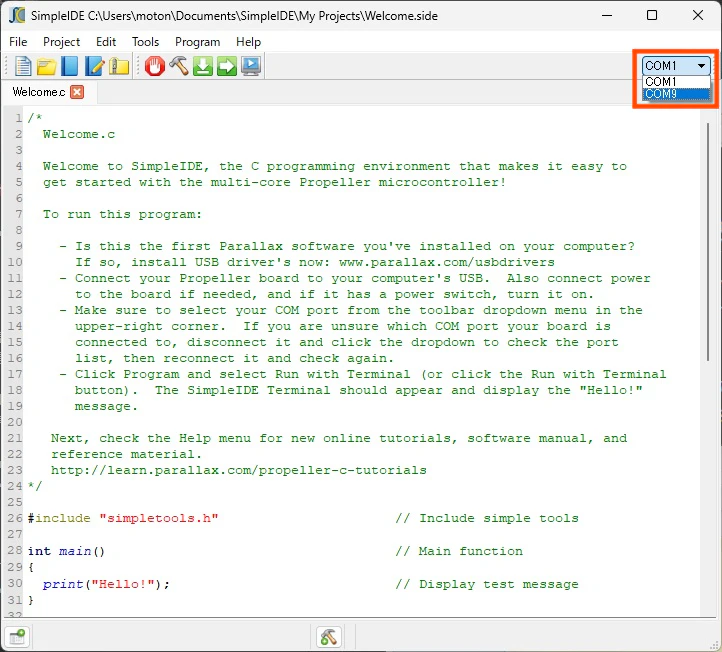Open the File menu
The image size is (722, 652).
click(x=18, y=42)
